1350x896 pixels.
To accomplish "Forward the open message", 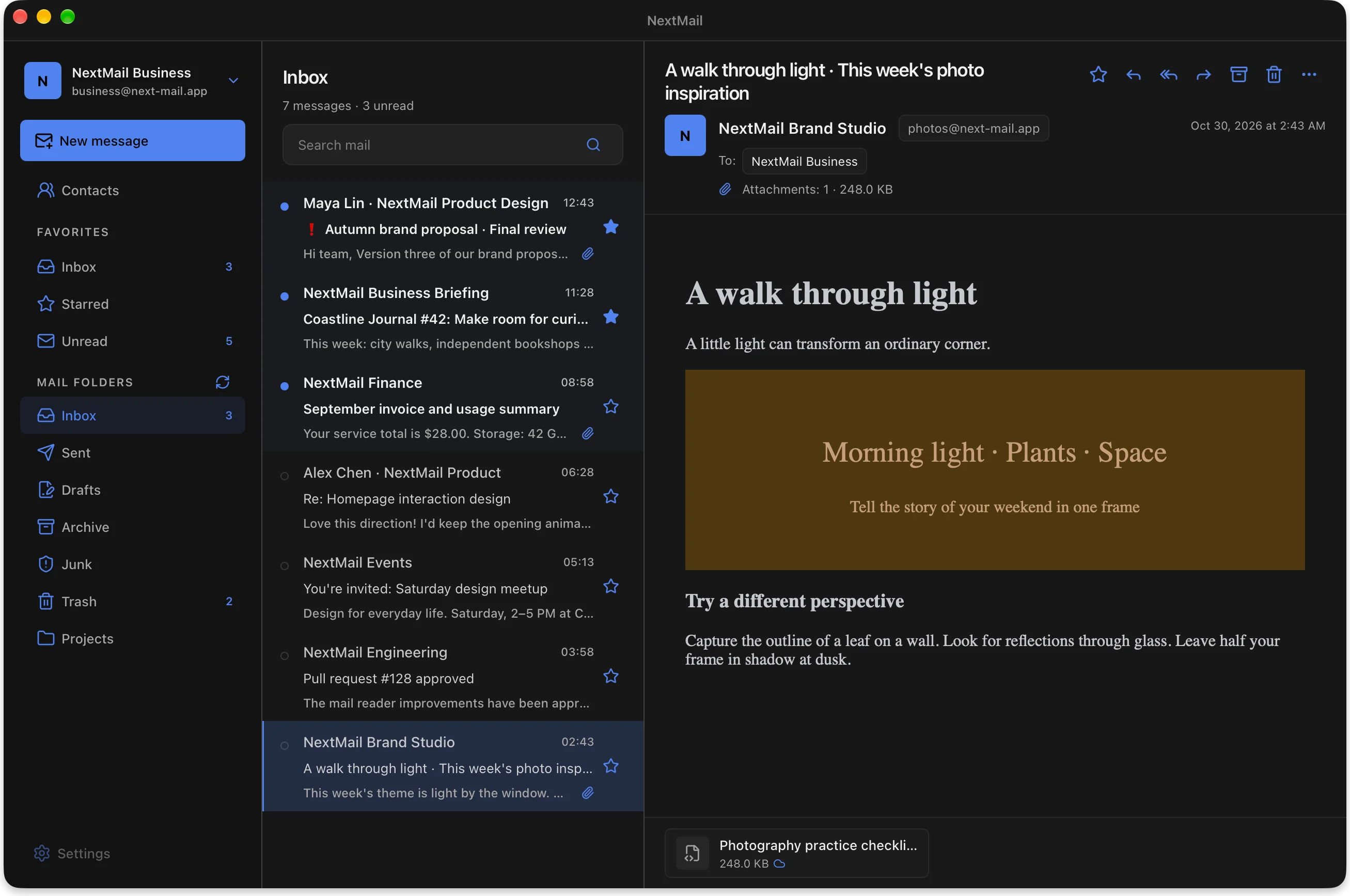I will [x=1203, y=74].
